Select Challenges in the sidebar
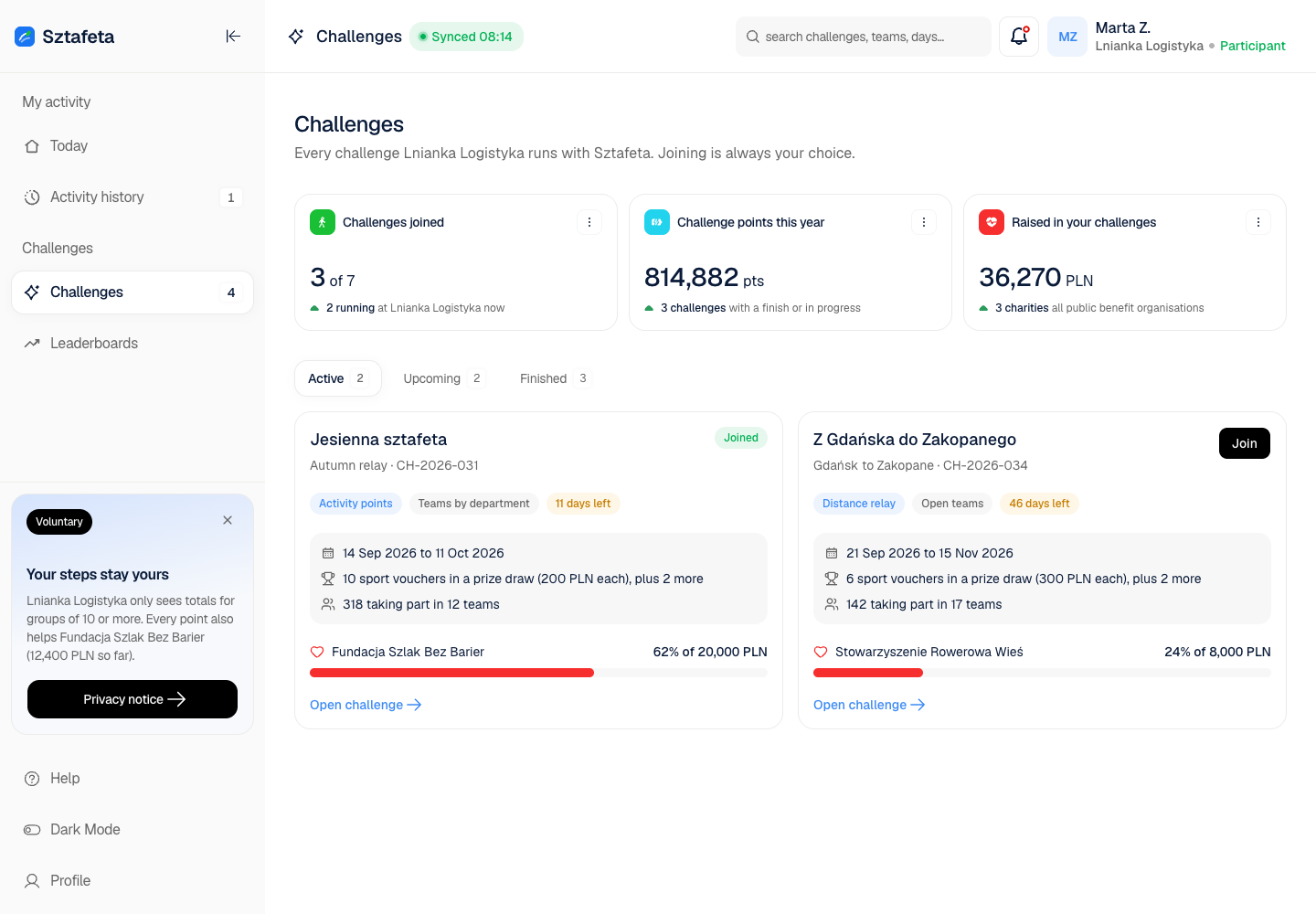 (x=133, y=292)
